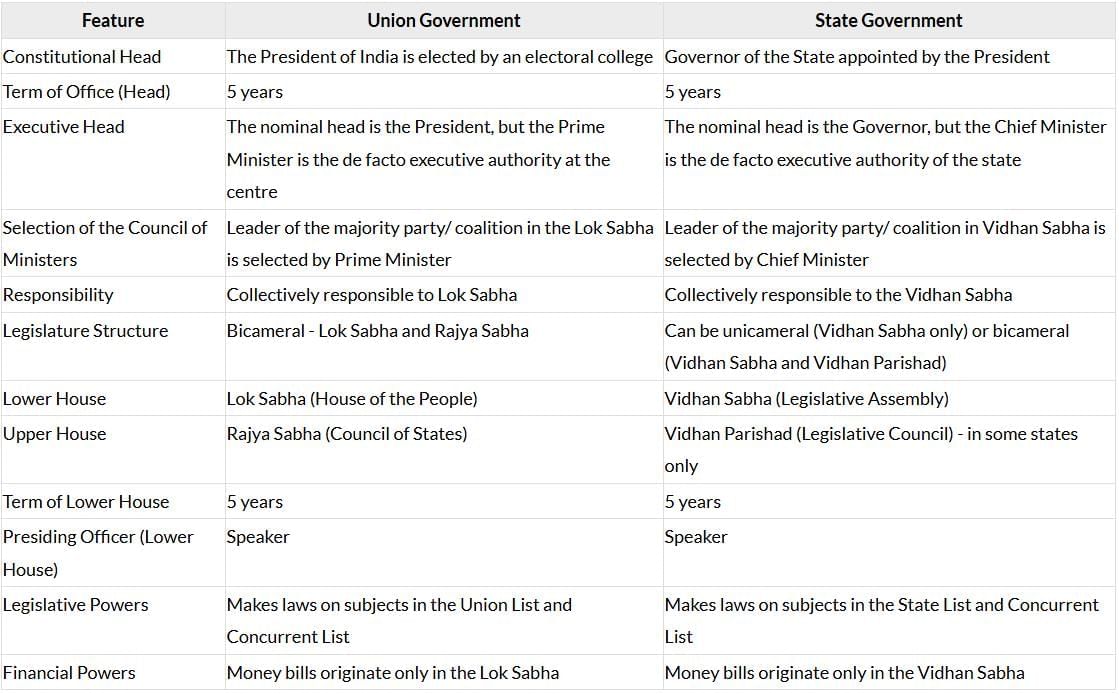Select the "Constitutional Head" row label
The width and height of the screenshot is (1119, 694).
pyautogui.click(x=82, y=57)
